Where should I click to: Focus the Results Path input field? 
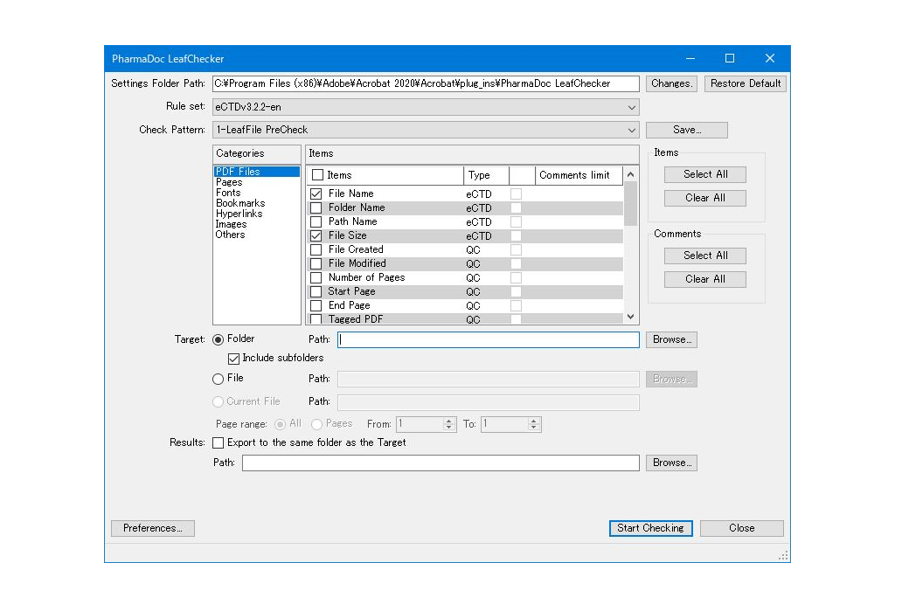point(440,463)
